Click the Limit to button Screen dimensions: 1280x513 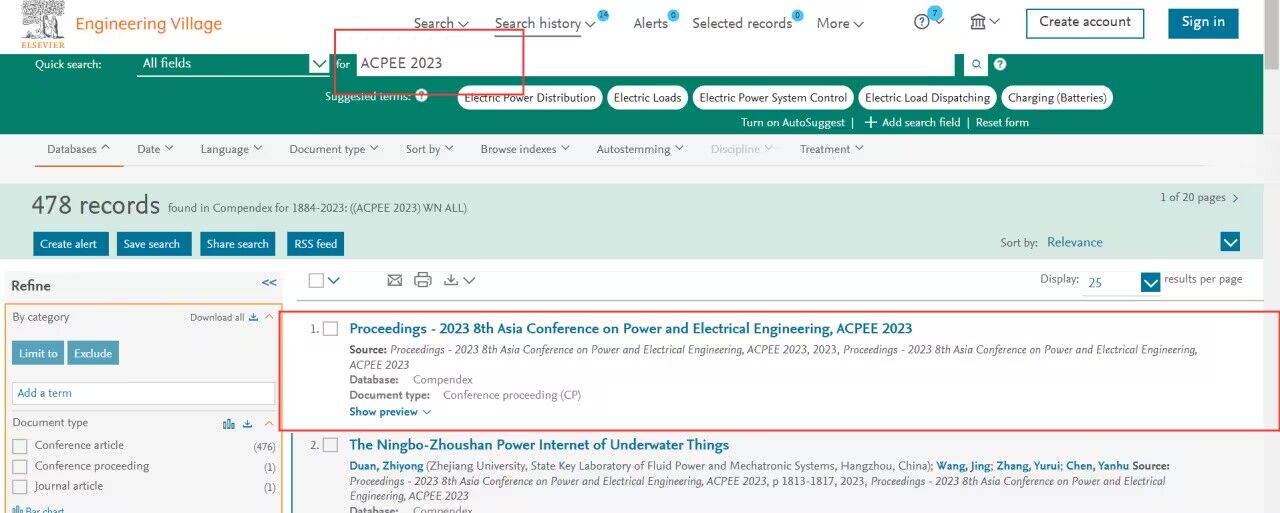pyautogui.click(x=39, y=353)
